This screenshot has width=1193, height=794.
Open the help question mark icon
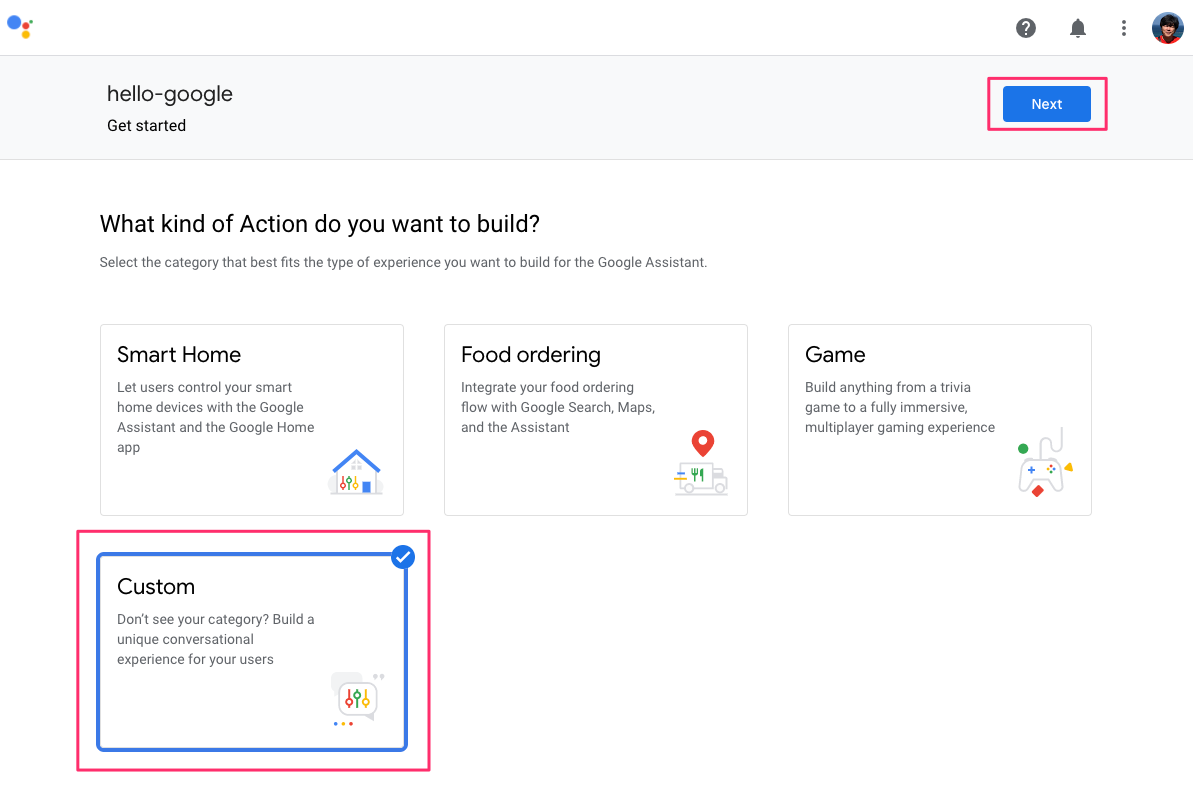[1026, 28]
